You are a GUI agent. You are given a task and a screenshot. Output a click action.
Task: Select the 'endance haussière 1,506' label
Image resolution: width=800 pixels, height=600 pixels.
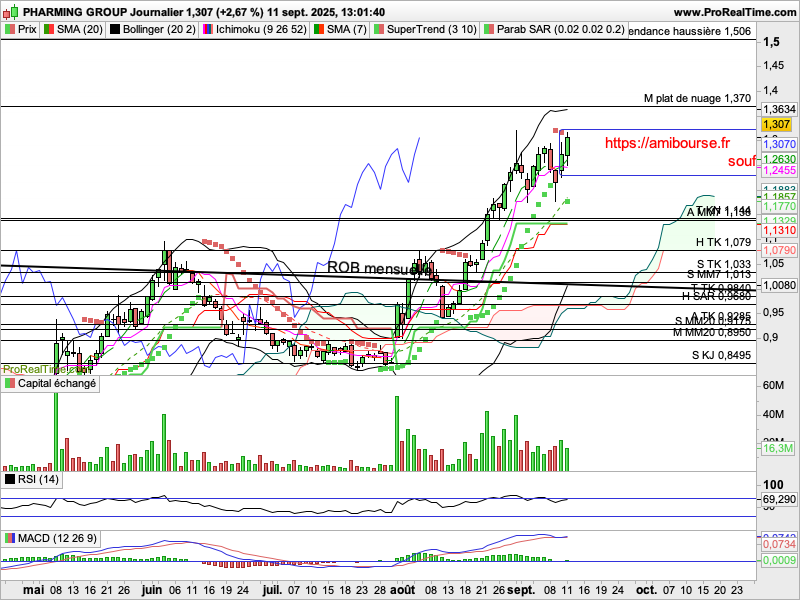pyautogui.click(x=690, y=32)
